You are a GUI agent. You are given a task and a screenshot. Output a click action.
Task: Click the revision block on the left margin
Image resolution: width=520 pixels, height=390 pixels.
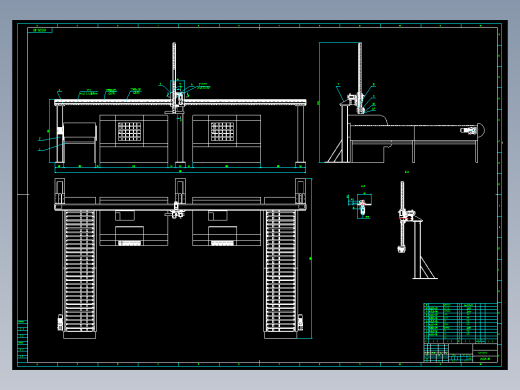22,341
